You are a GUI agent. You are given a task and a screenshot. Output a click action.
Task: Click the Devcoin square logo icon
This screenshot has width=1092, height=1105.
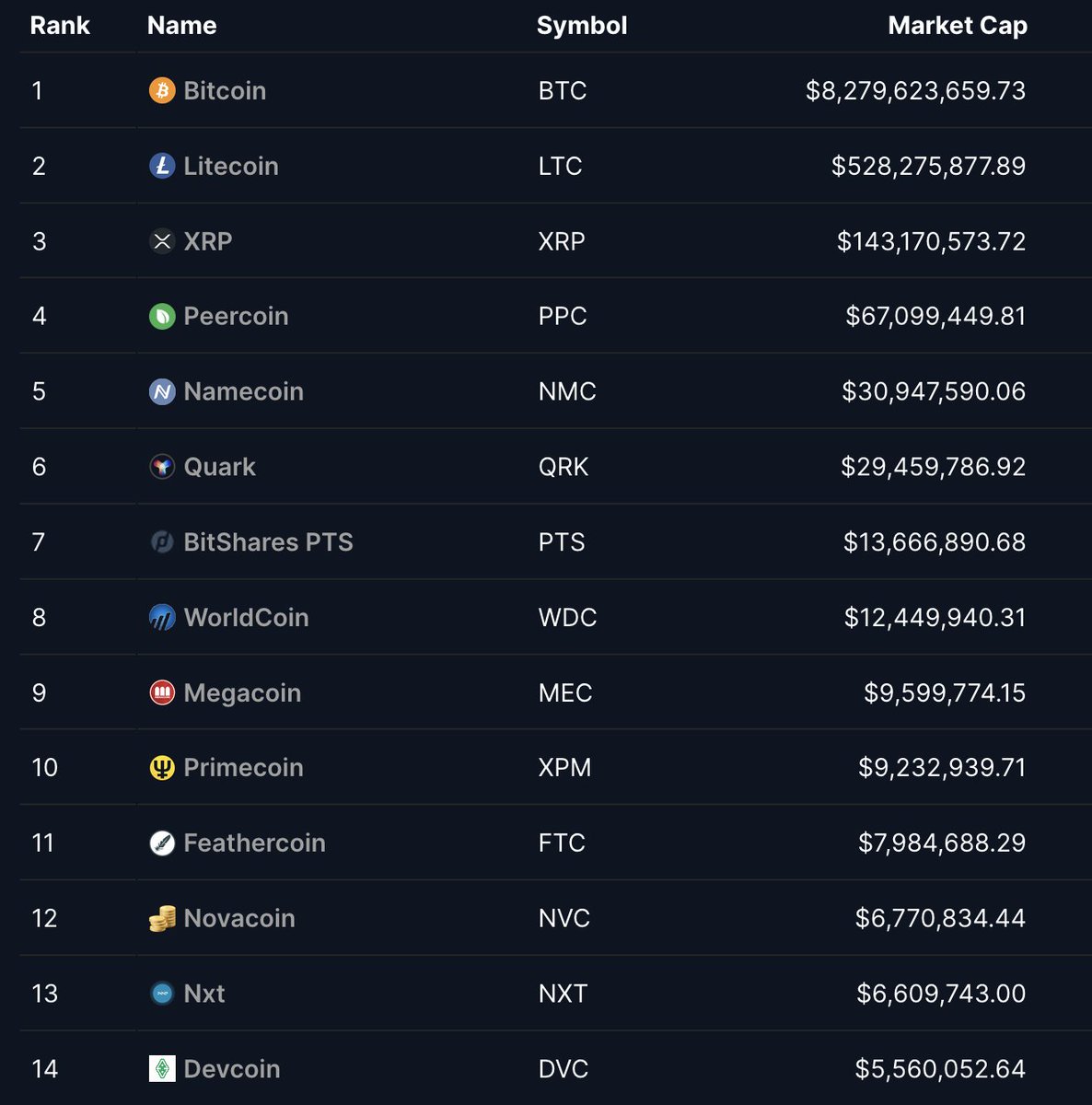(162, 1068)
